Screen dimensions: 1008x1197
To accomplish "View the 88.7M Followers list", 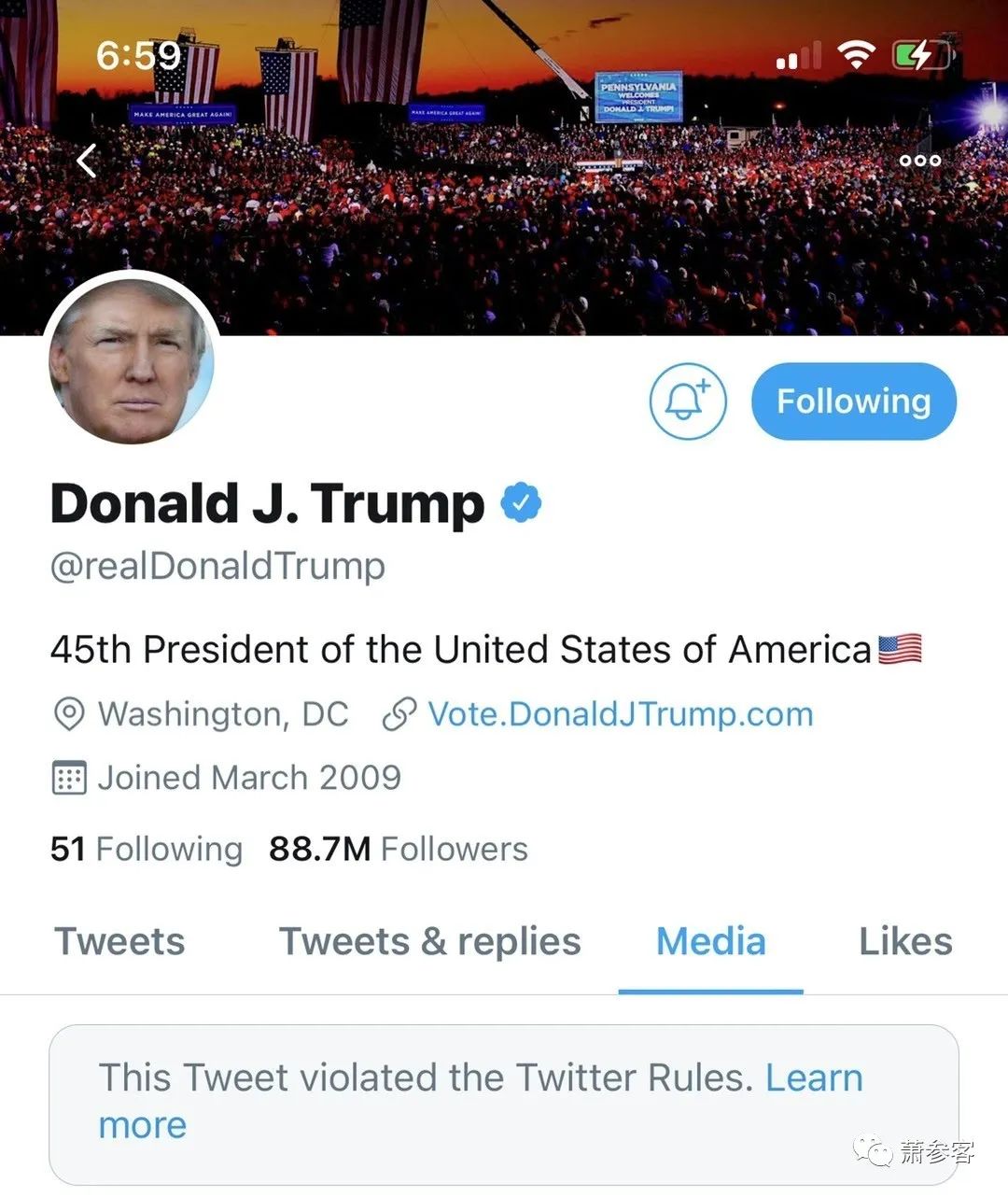I will [x=399, y=849].
